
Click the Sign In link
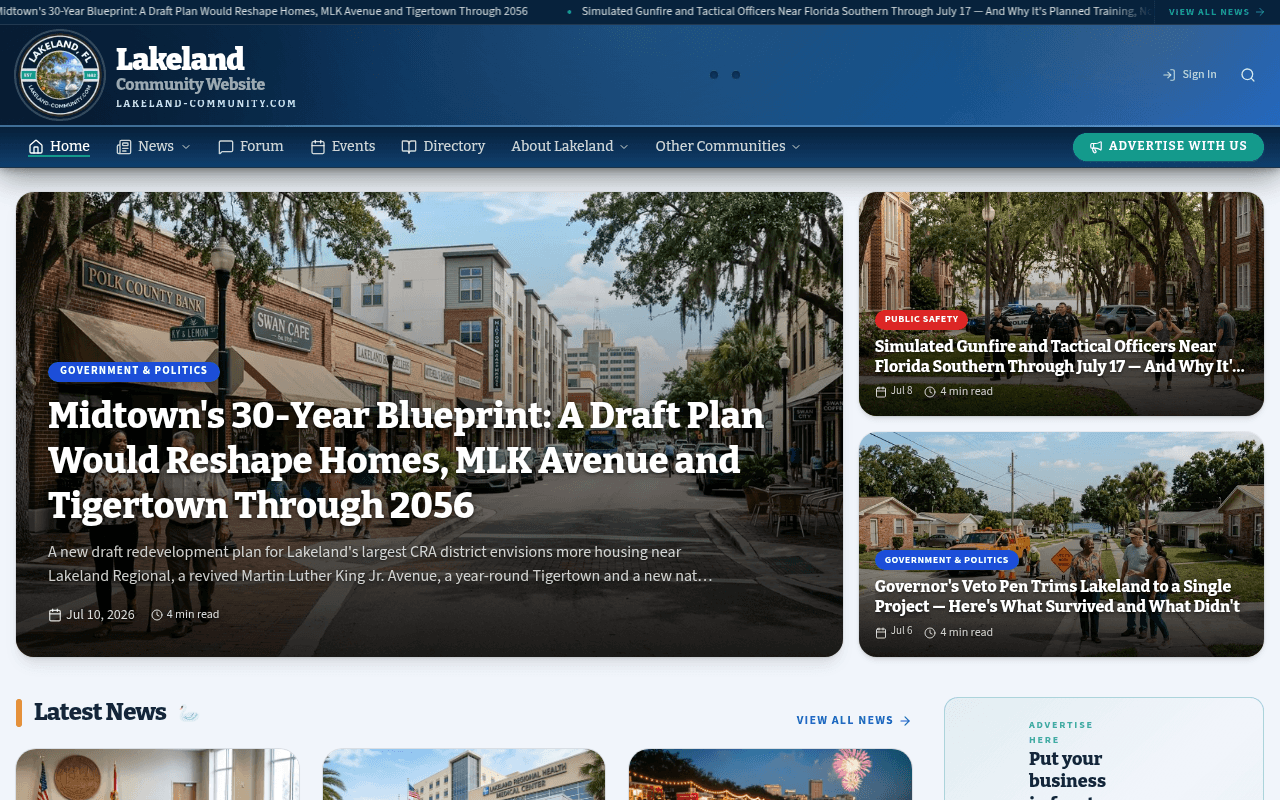pyautogui.click(x=1190, y=75)
